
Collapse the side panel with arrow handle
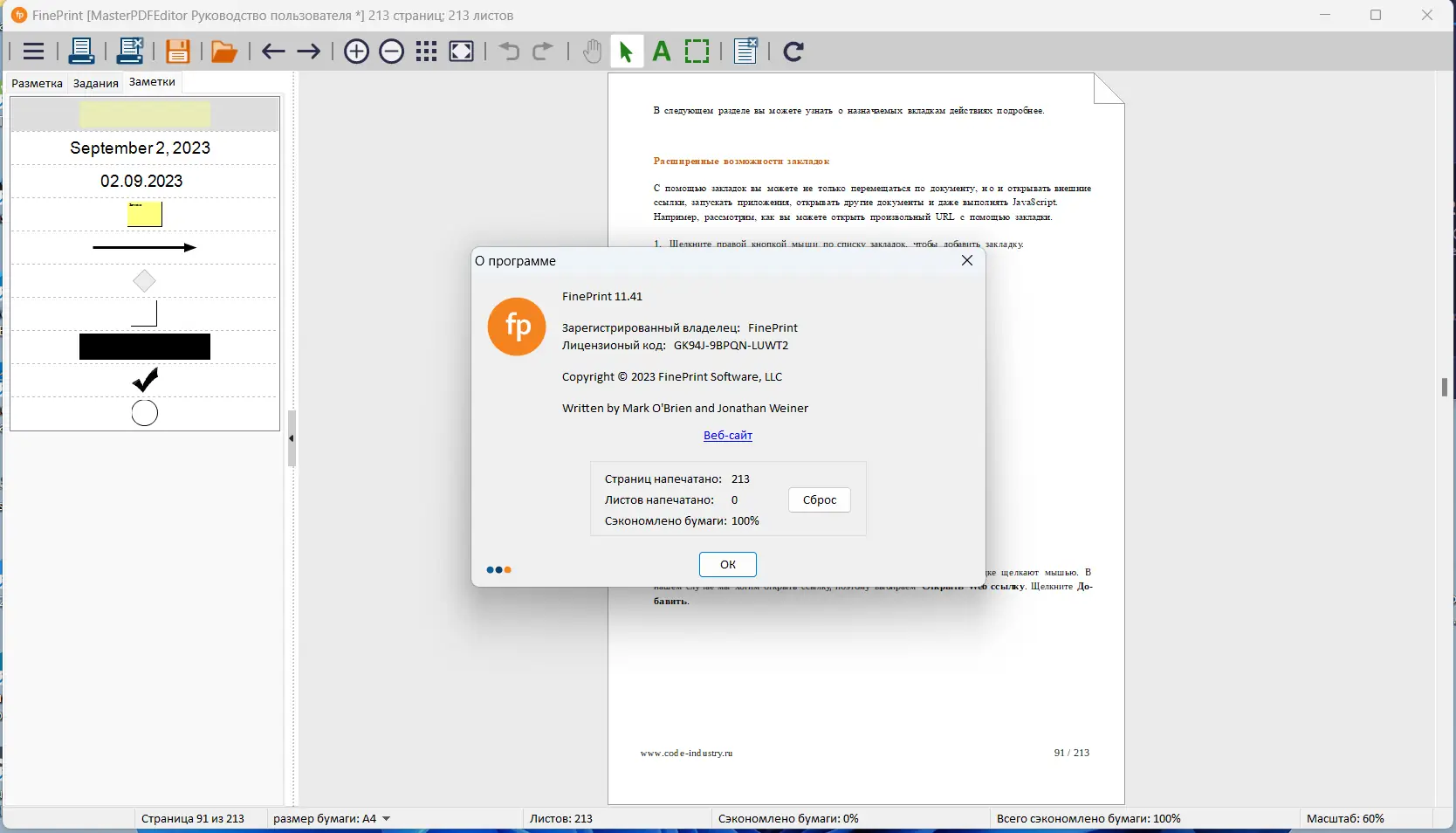coord(292,438)
